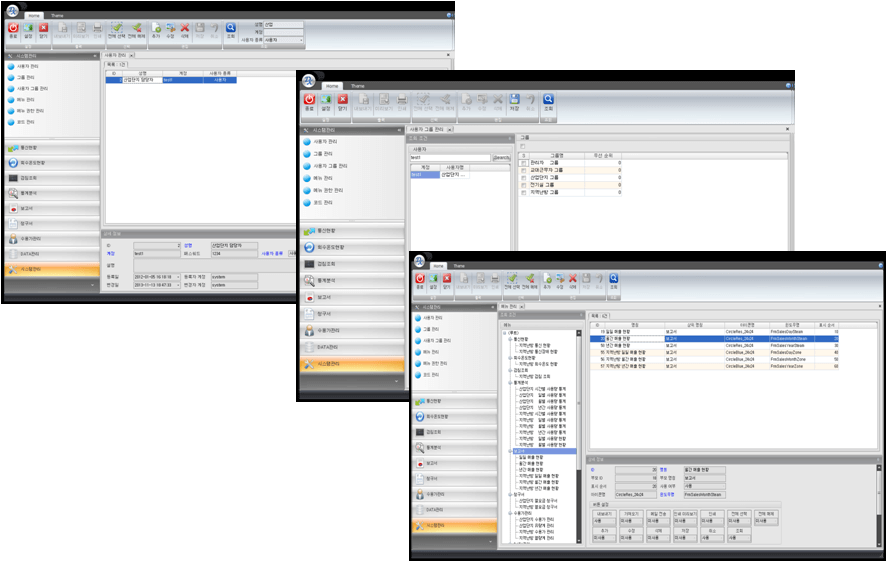
Task: Select the Home tab in the 사용자 그룹 관리 window
Action: pos(331,87)
